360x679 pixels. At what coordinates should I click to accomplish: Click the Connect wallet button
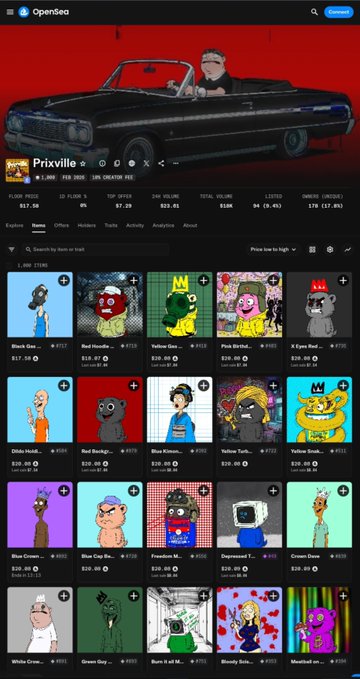[x=339, y=12]
